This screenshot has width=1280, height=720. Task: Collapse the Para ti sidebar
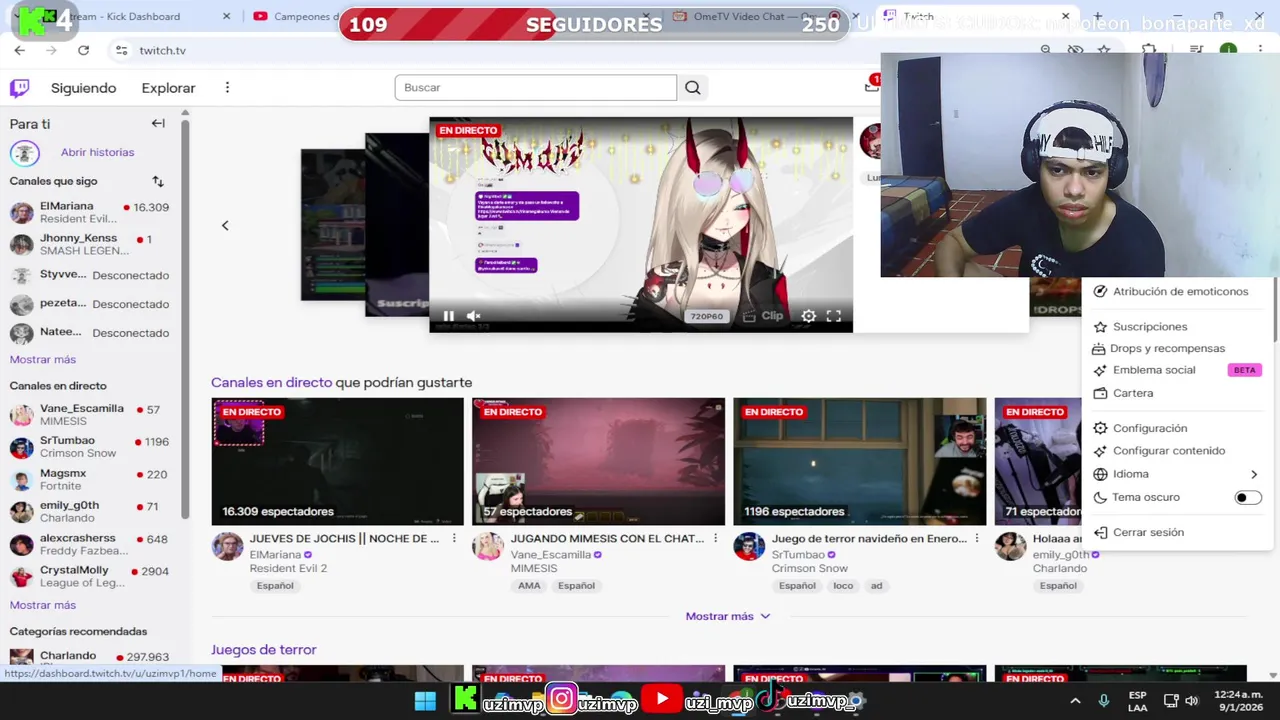(x=158, y=123)
